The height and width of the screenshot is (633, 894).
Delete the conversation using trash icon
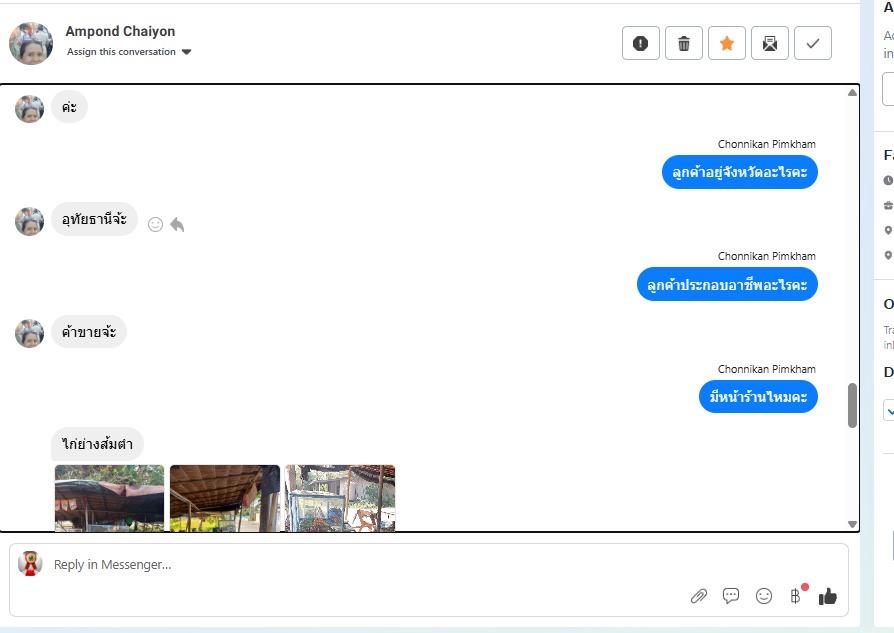point(684,43)
